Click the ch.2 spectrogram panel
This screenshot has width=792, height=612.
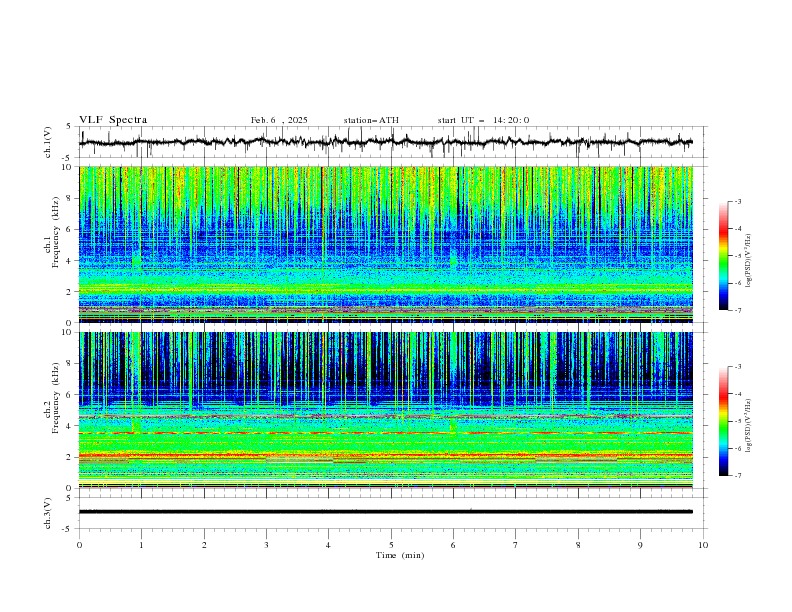click(x=386, y=410)
